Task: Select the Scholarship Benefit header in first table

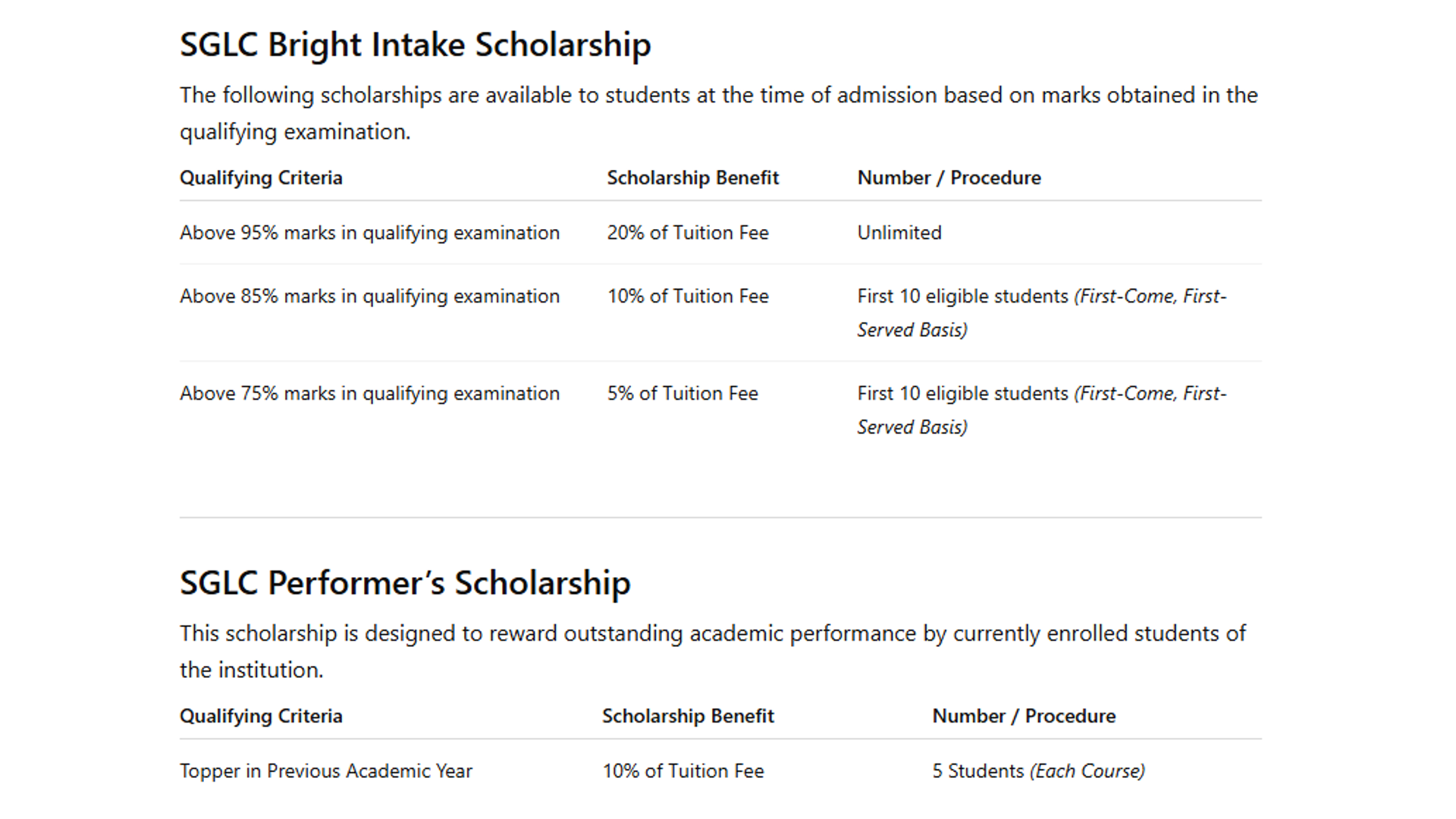Action: point(692,177)
